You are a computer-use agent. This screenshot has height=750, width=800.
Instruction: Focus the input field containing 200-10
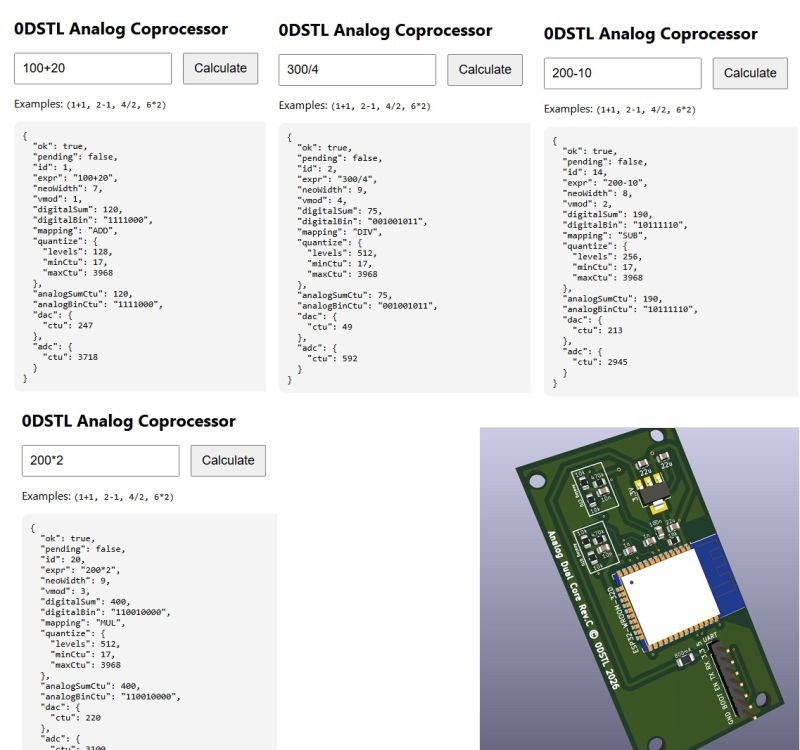click(622, 73)
